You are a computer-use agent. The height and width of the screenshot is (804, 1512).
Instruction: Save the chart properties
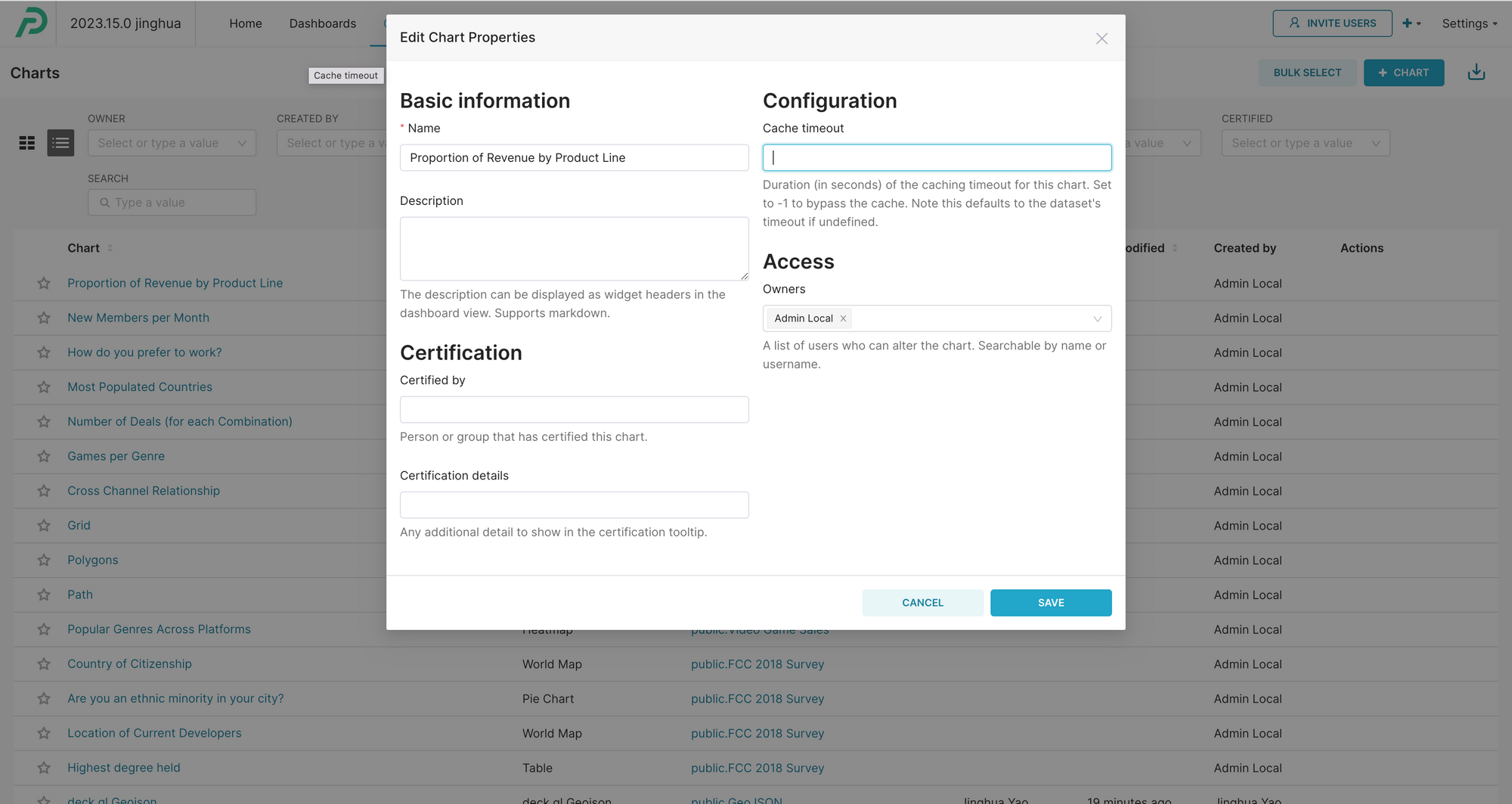pos(1051,602)
